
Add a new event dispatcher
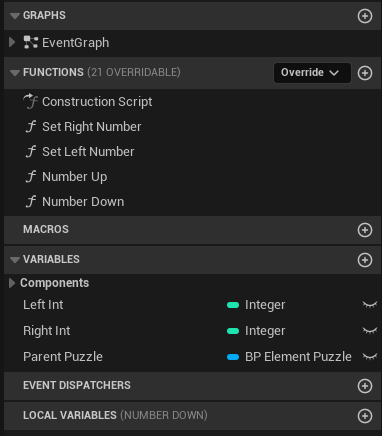click(365, 386)
